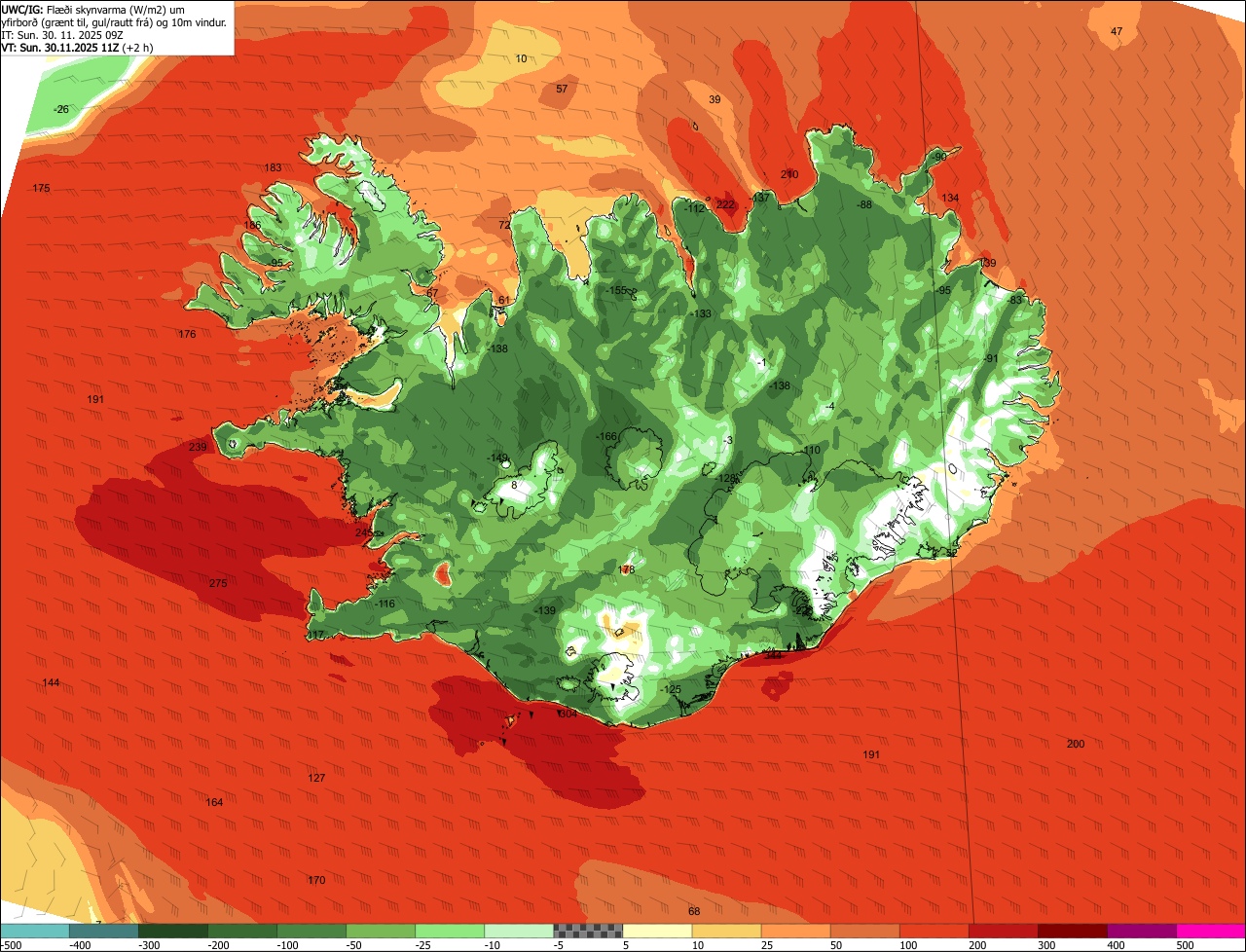Click the '-91' value in the east
The image size is (1246, 952).
991,358
